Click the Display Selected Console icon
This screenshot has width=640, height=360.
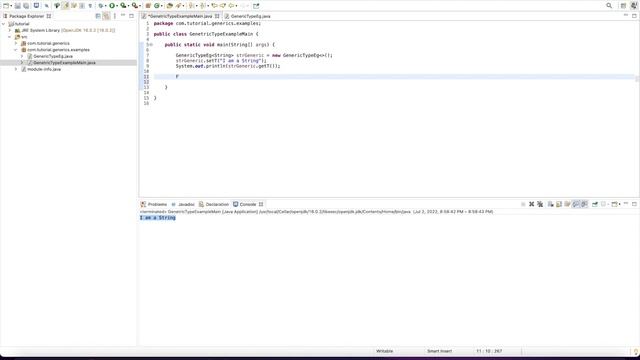[604, 204]
